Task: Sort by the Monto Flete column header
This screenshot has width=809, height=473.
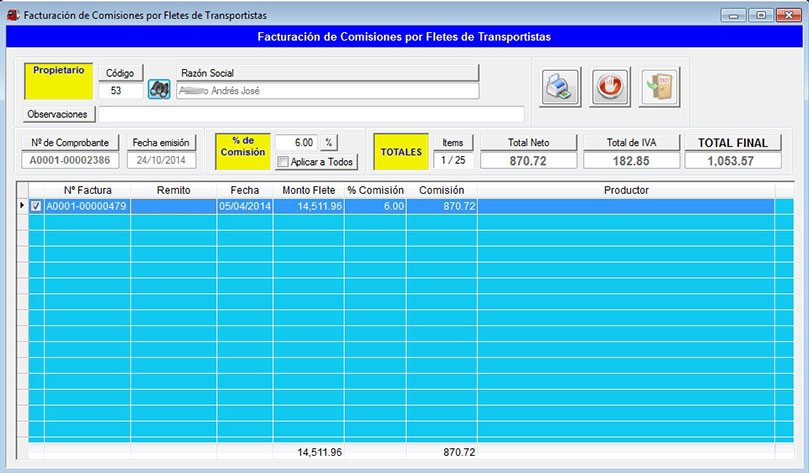Action: [308, 189]
